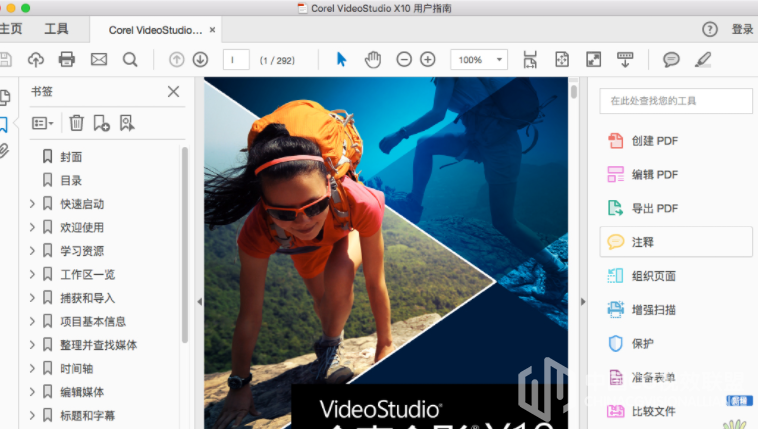Image resolution: width=758 pixels, height=429 pixels.
Task: Click the fit width scrolling icon
Action: [x=530, y=59]
